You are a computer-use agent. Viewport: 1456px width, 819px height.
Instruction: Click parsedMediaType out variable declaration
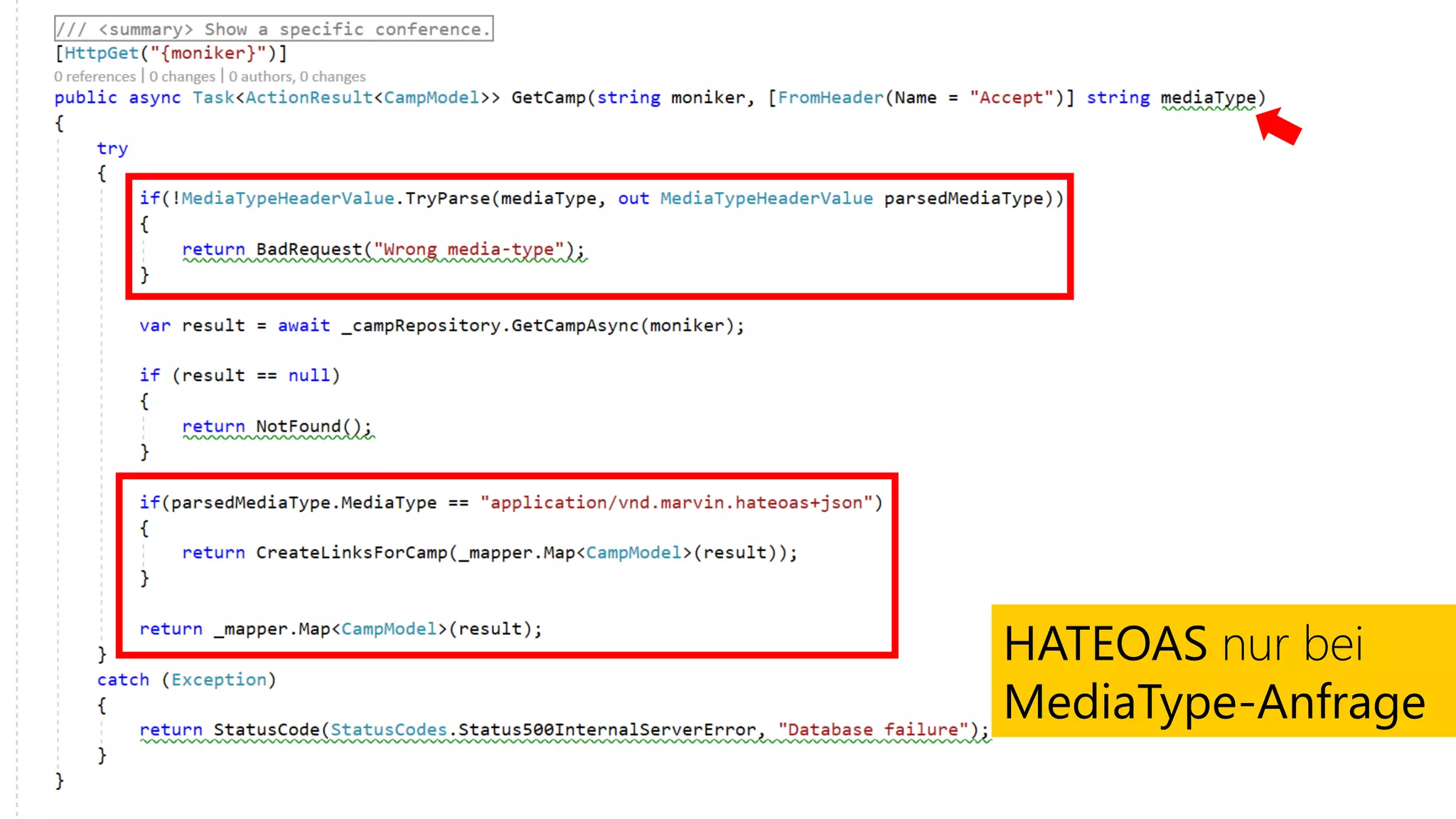click(963, 198)
